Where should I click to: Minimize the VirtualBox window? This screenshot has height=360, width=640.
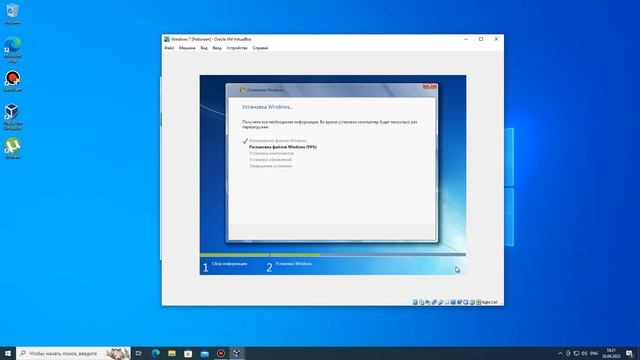point(466,39)
